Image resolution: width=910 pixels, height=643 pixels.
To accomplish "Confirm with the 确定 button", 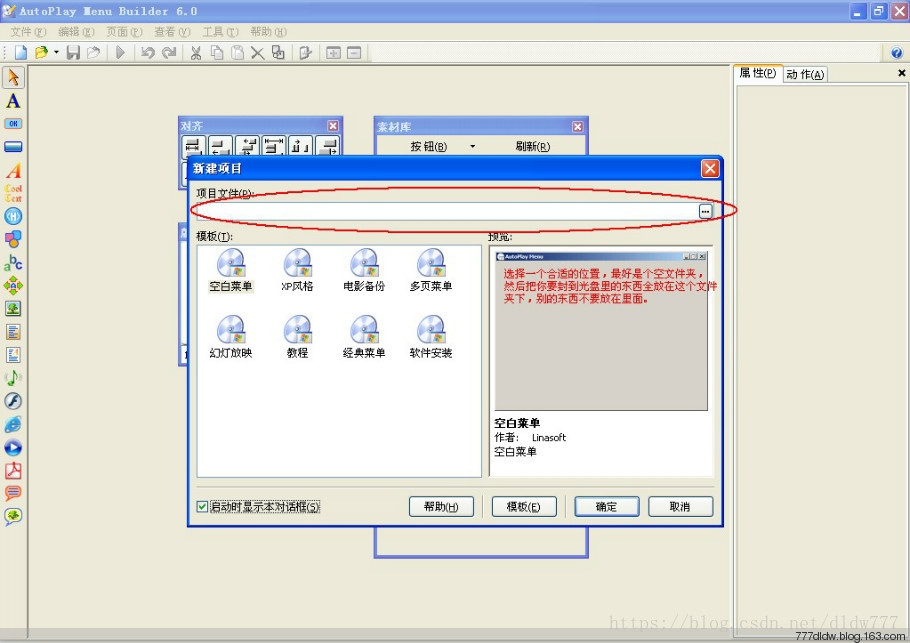I will [x=606, y=507].
